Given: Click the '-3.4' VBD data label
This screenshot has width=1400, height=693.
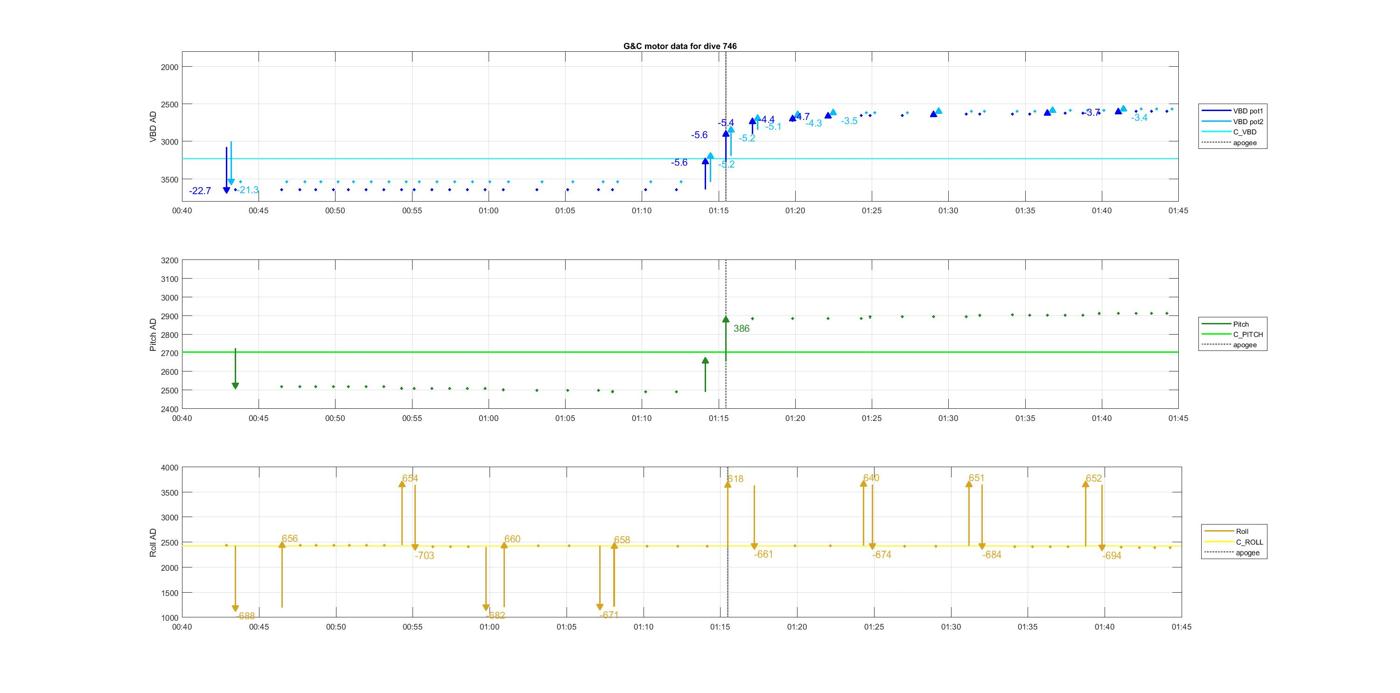Looking at the screenshot, I should click(1139, 118).
